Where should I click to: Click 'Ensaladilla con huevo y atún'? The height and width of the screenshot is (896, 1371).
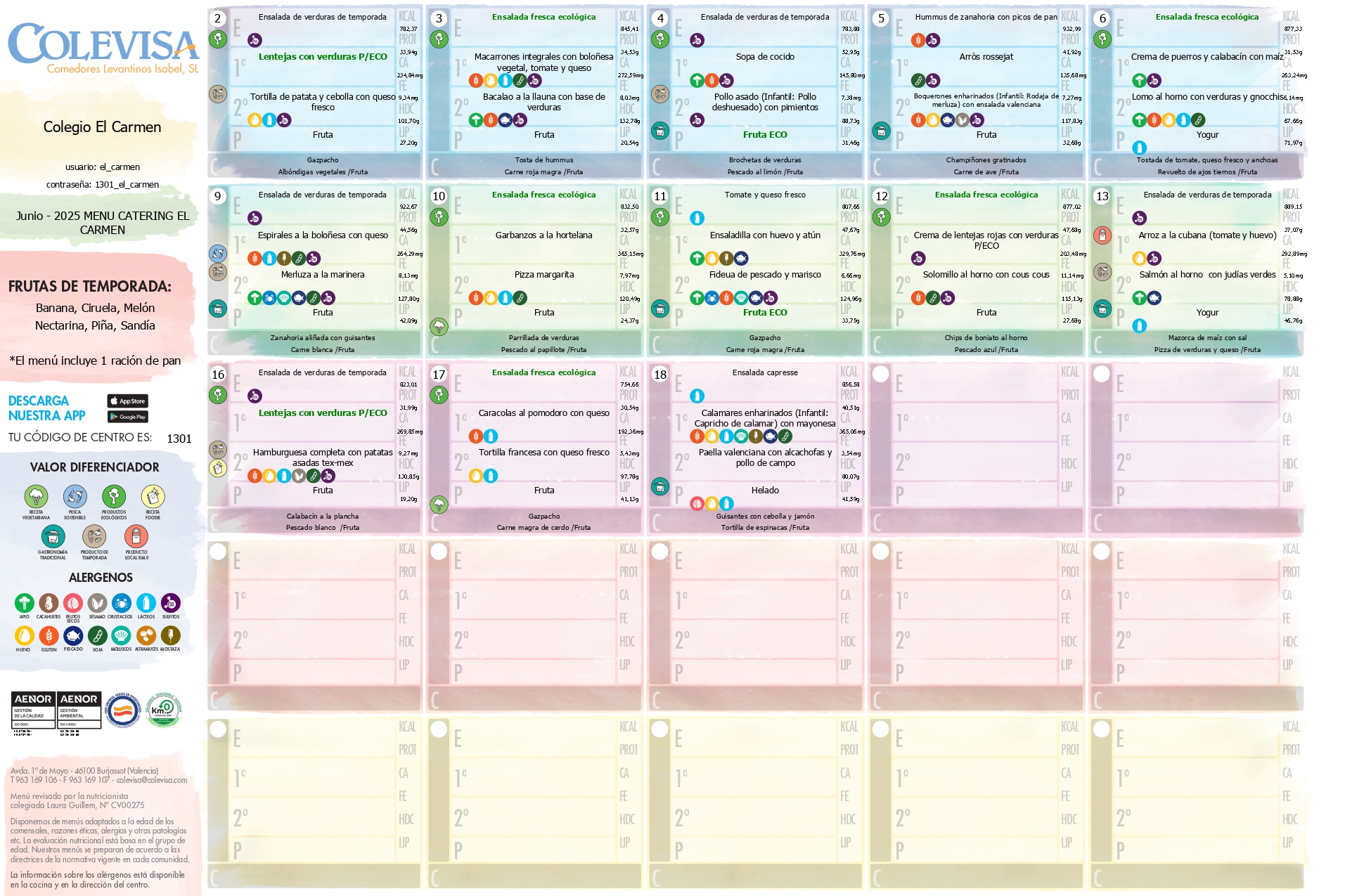pos(765,235)
